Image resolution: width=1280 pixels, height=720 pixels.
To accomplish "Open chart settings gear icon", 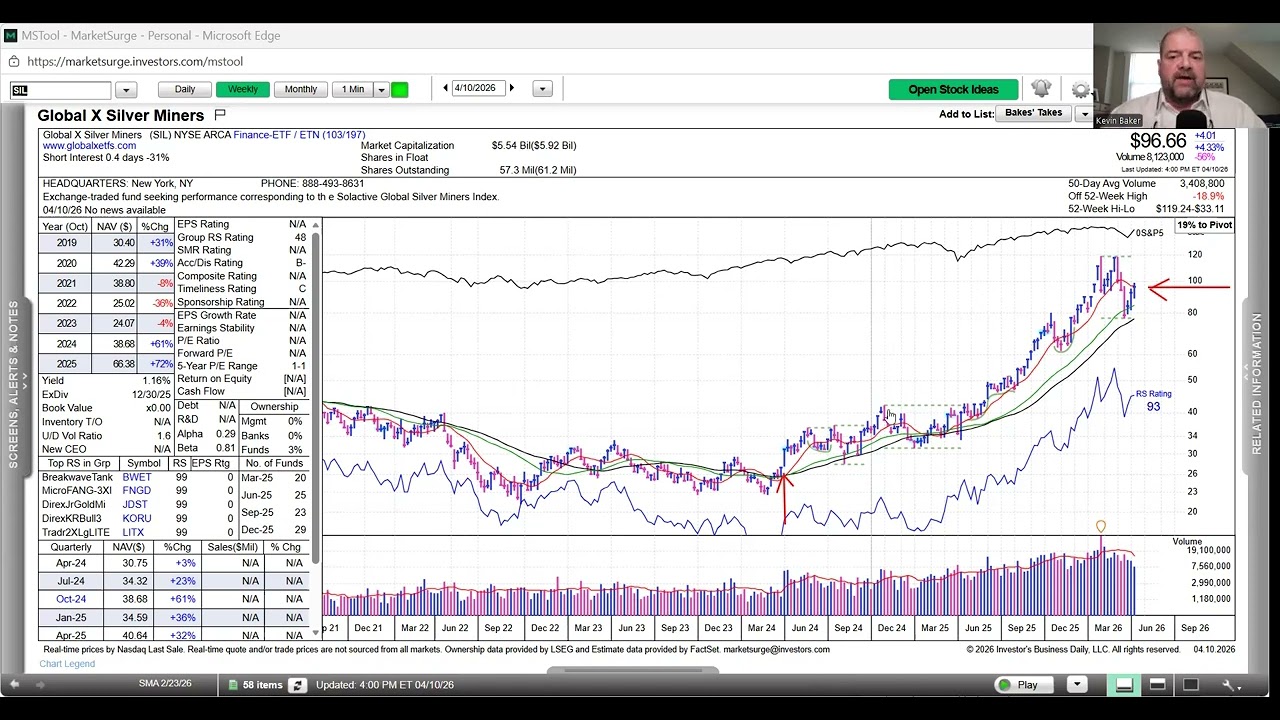I will [1080, 90].
